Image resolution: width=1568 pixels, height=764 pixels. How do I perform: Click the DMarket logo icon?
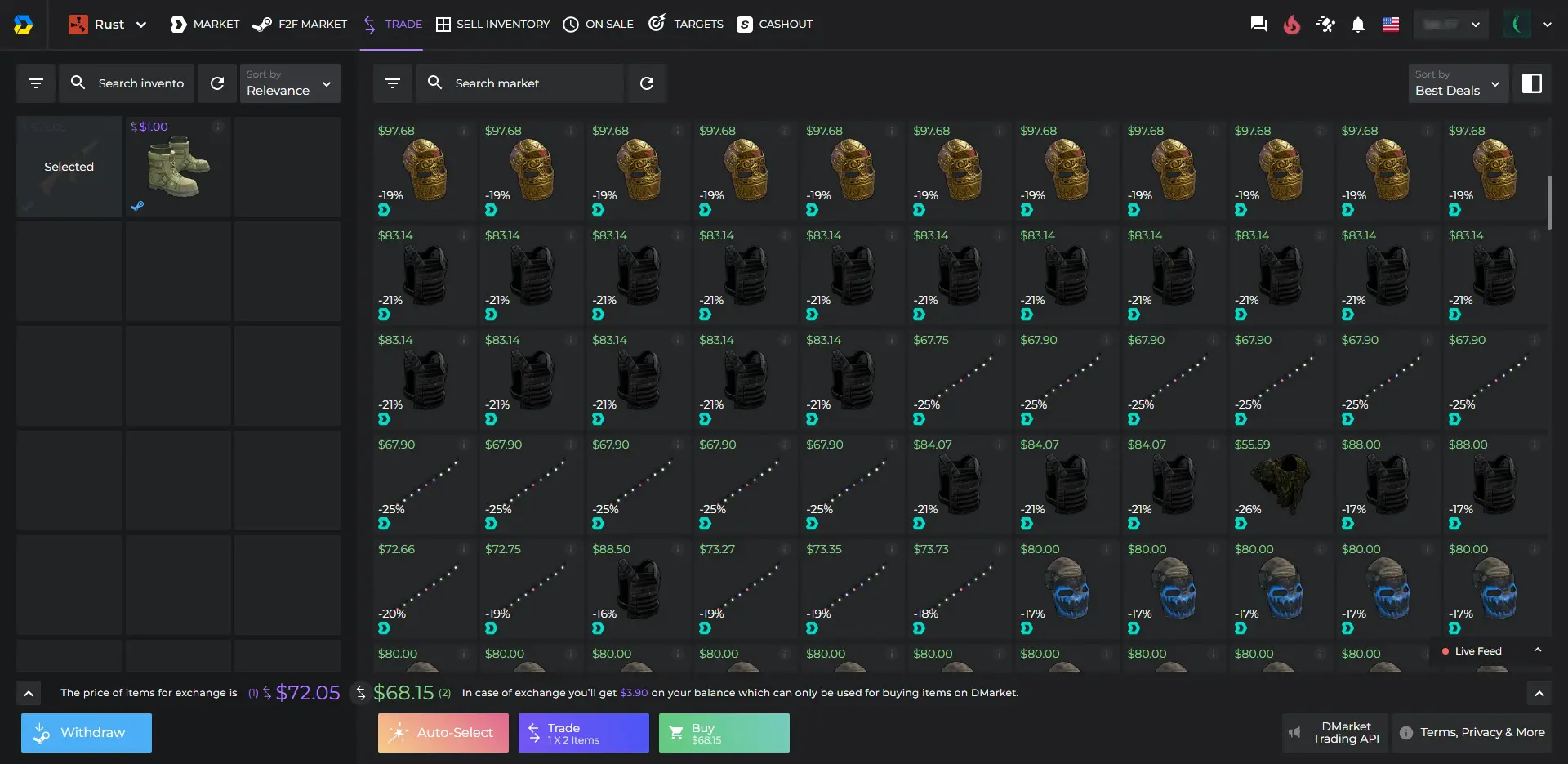click(23, 25)
